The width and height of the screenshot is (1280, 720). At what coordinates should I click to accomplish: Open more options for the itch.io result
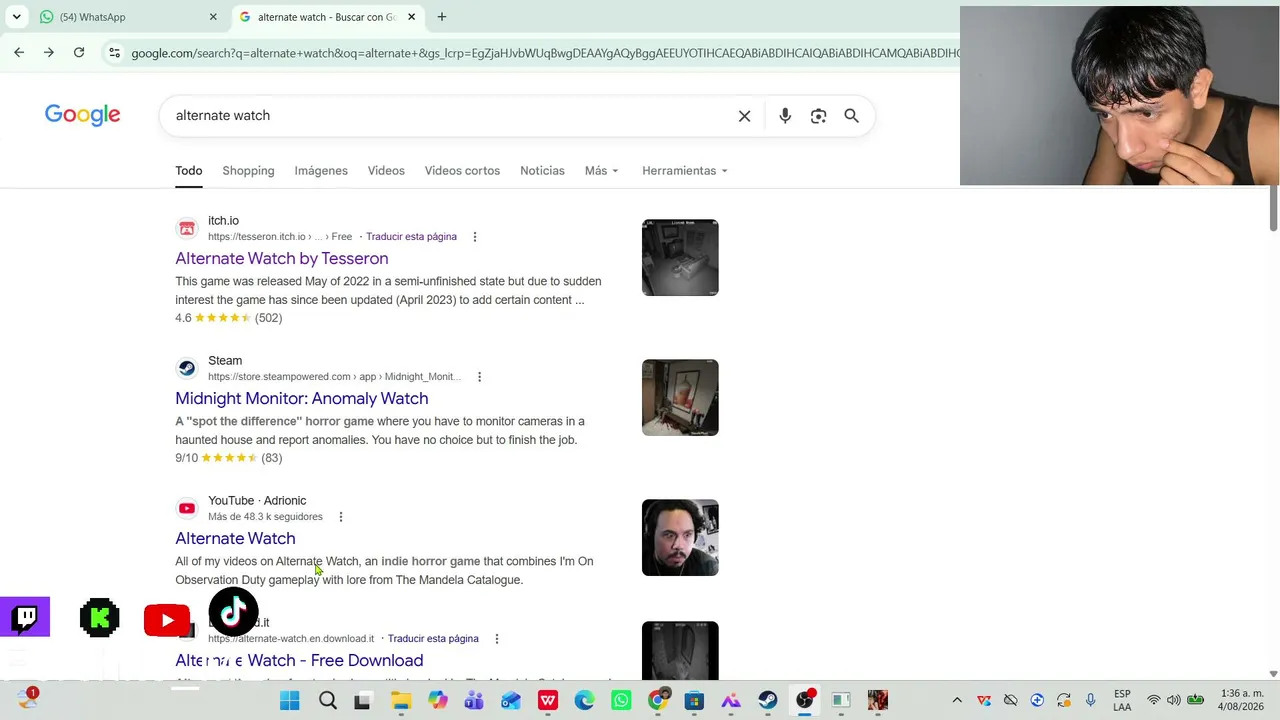475,237
